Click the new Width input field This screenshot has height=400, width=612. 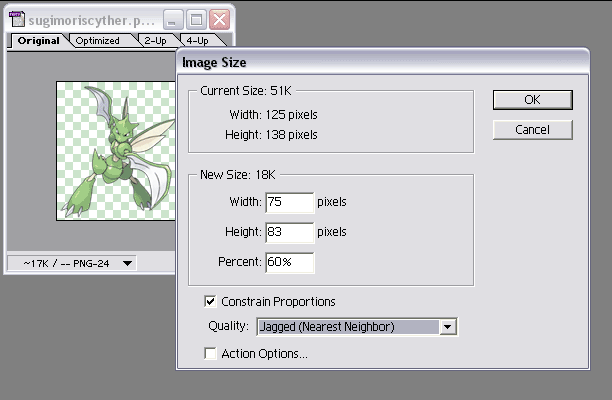coord(290,202)
